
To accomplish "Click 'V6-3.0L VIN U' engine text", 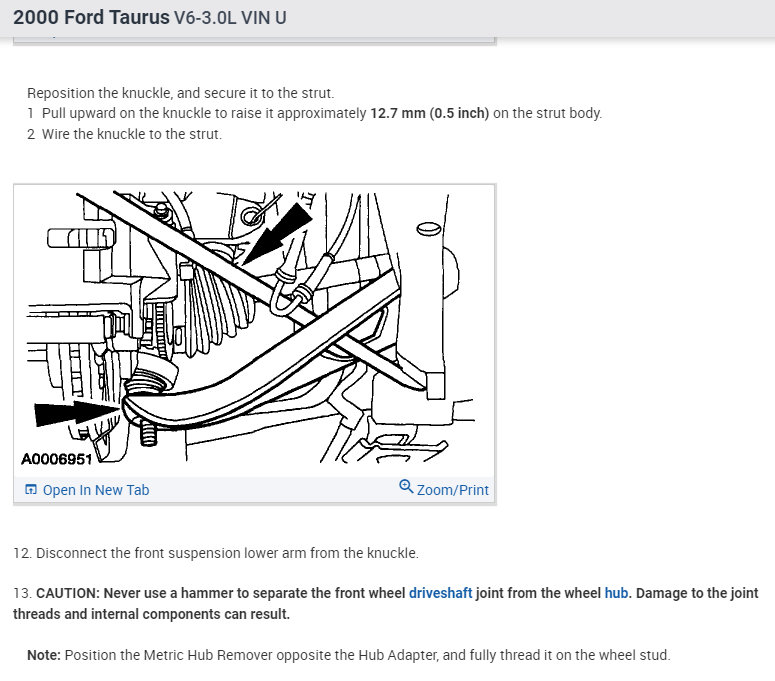I will tap(230, 18).
